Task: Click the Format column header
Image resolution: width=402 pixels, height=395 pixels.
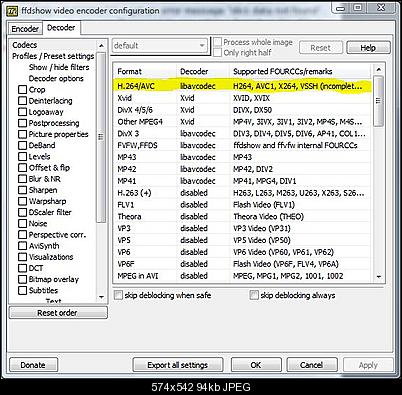Action: point(145,71)
